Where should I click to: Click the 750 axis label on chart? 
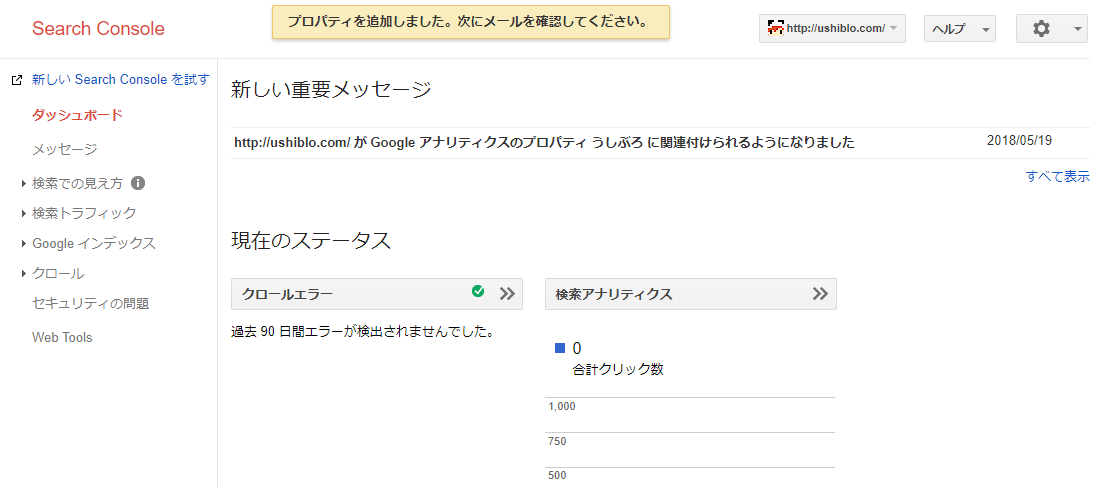coord(557,442)
